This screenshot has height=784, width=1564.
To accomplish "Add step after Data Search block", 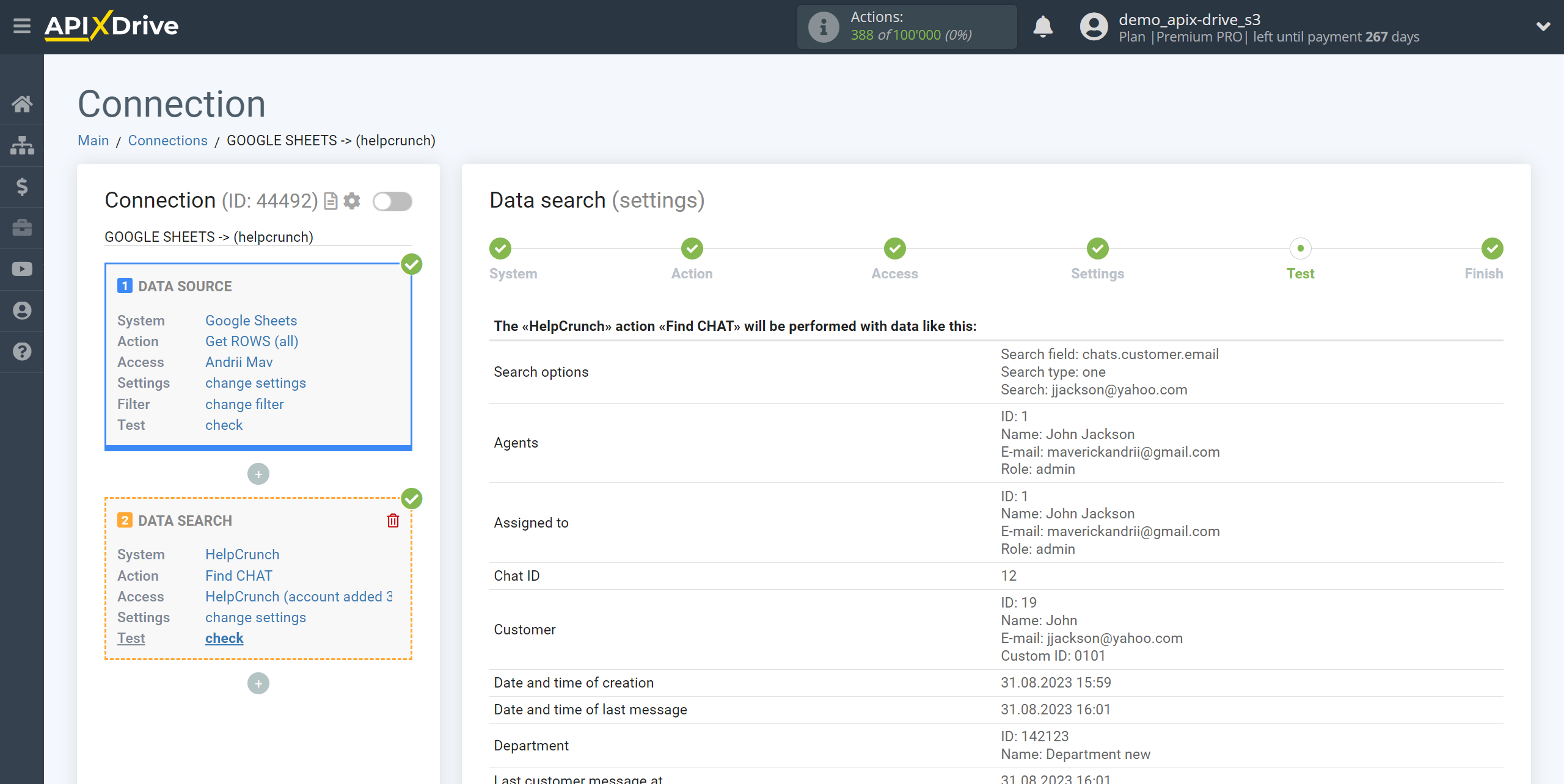I will click(258, 684).
